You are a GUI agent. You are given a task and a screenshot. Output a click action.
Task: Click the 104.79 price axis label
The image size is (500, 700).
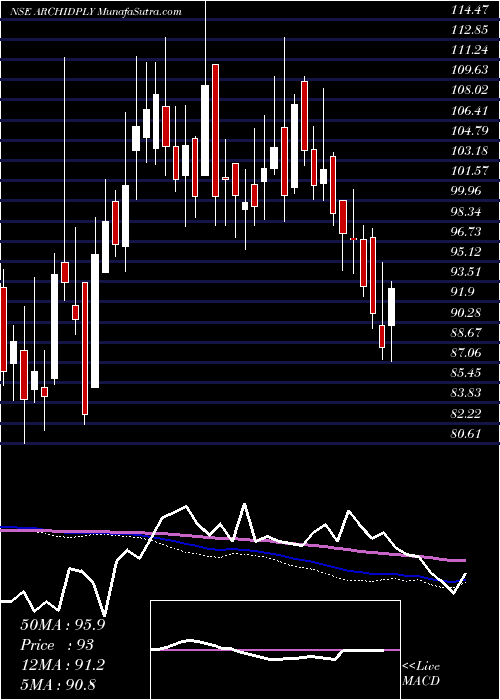coord(468,131)
